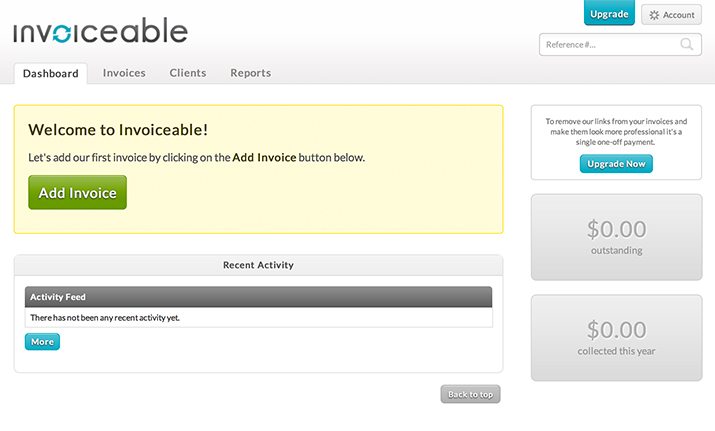Screen dimensions: 715x431
Task: Open the Account menu button
Action: click(x=672, y=15)
